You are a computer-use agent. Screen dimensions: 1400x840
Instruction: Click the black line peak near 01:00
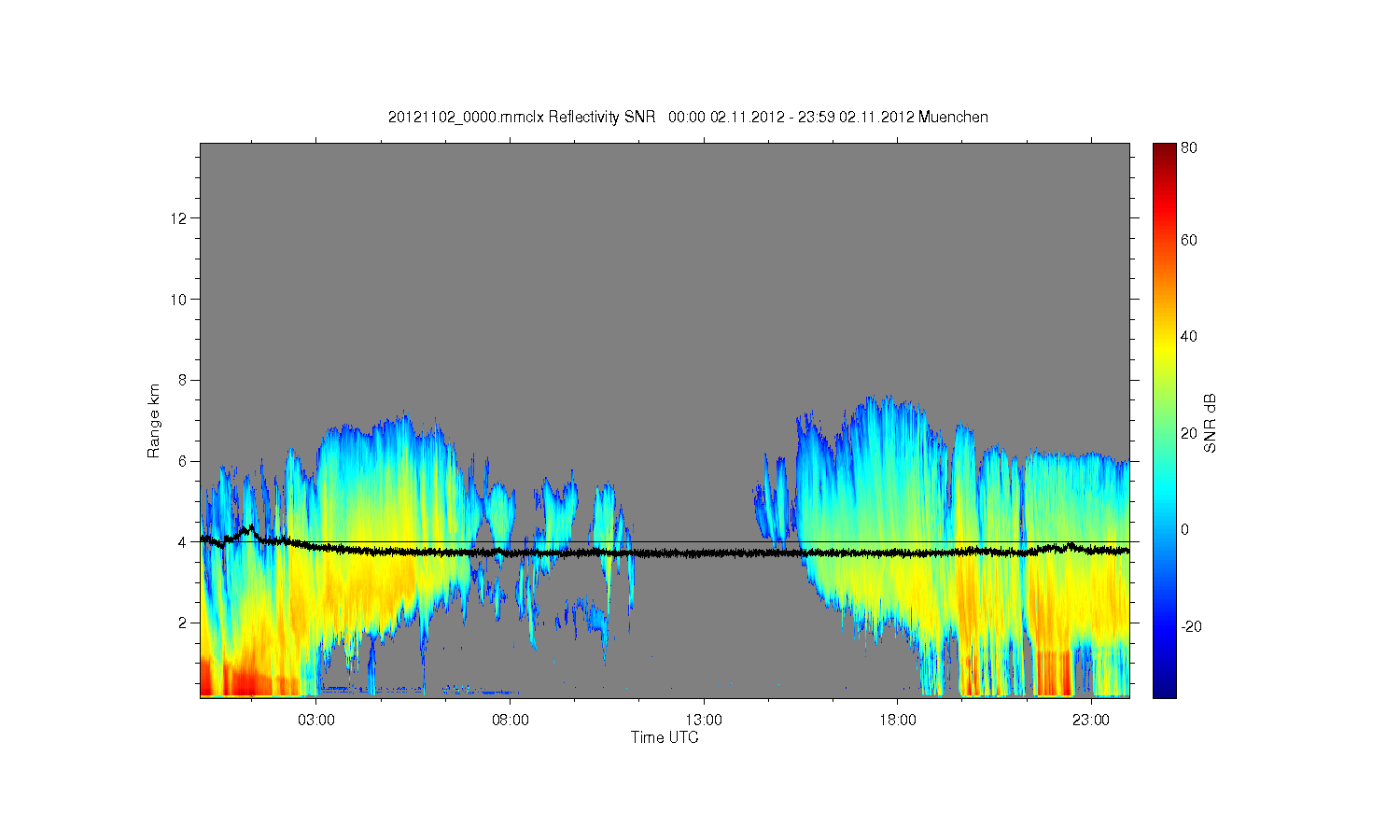249,528
